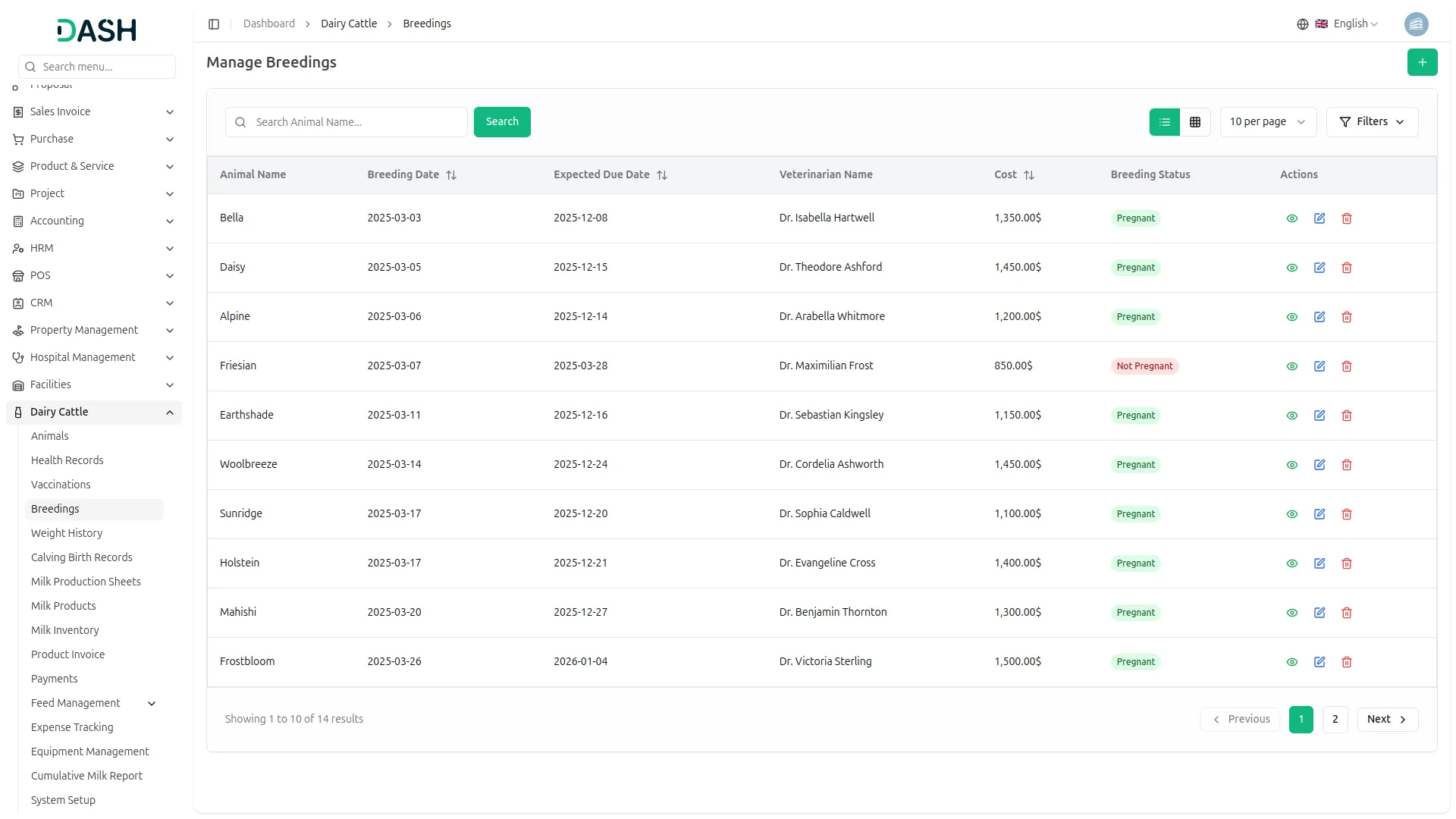Focus the Search Animal Name field

[x=346, y=122]
